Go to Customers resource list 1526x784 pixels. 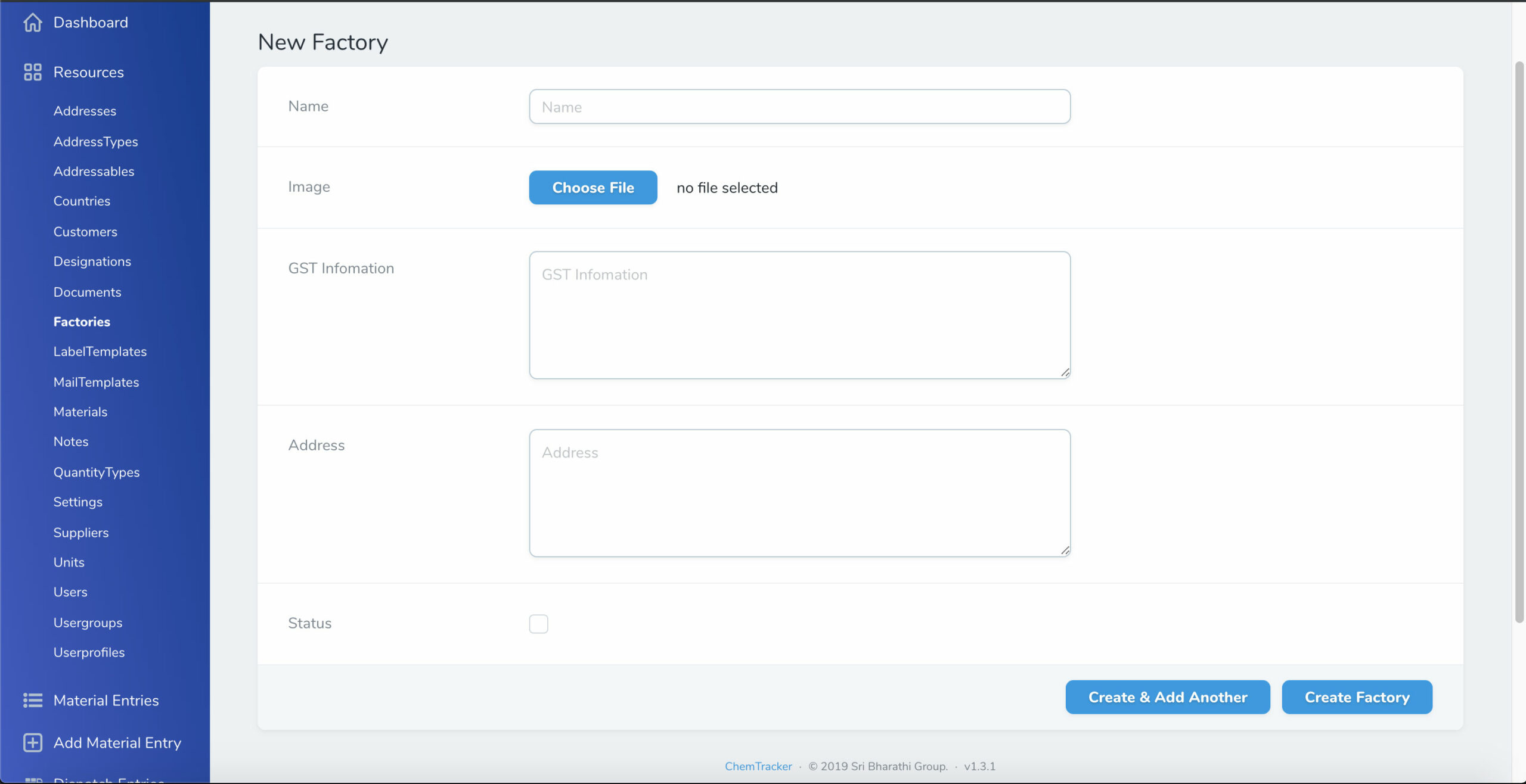[85, 232]
